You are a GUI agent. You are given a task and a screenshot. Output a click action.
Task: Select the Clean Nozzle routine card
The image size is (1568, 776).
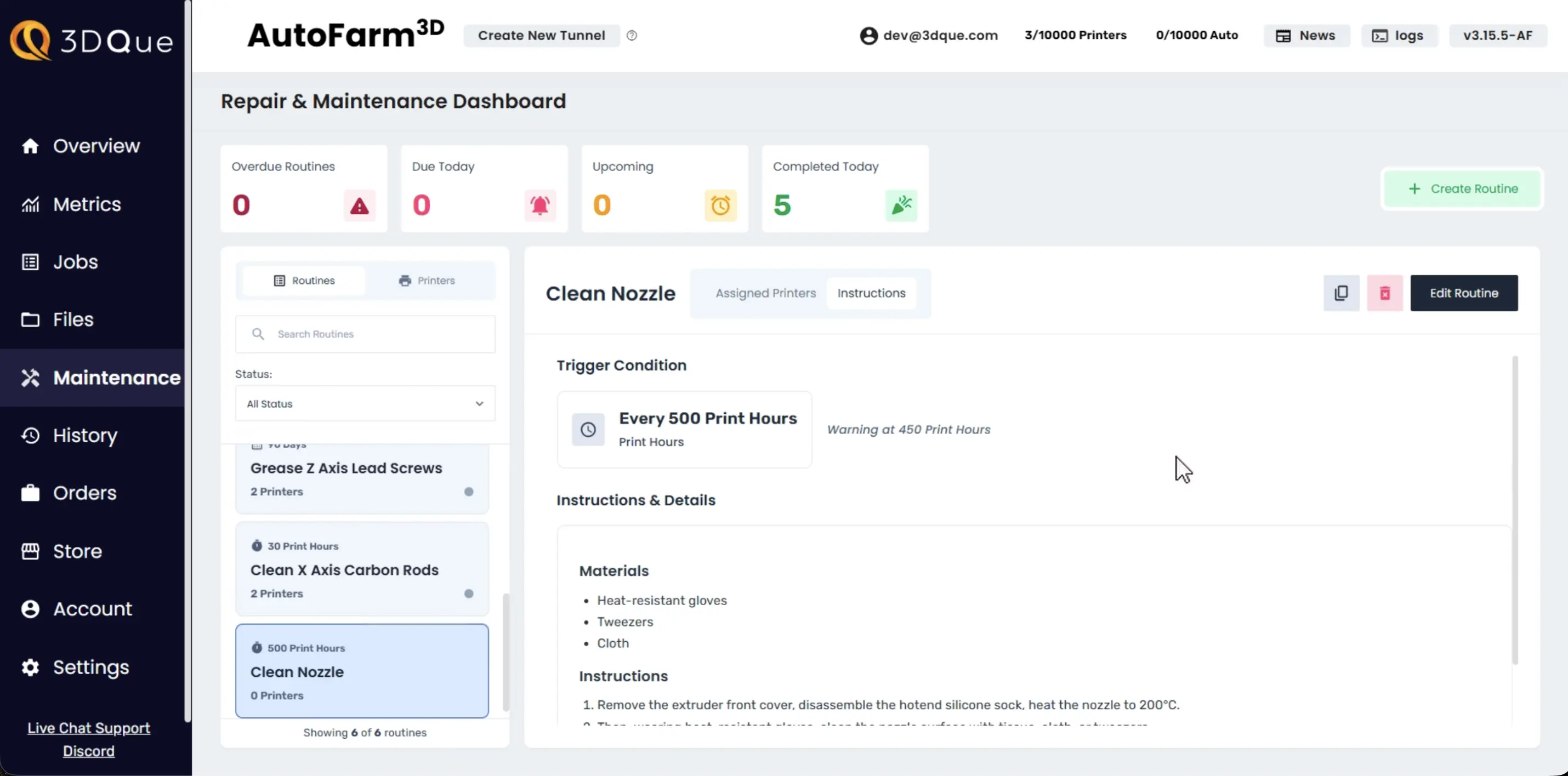tap(362, 671)
